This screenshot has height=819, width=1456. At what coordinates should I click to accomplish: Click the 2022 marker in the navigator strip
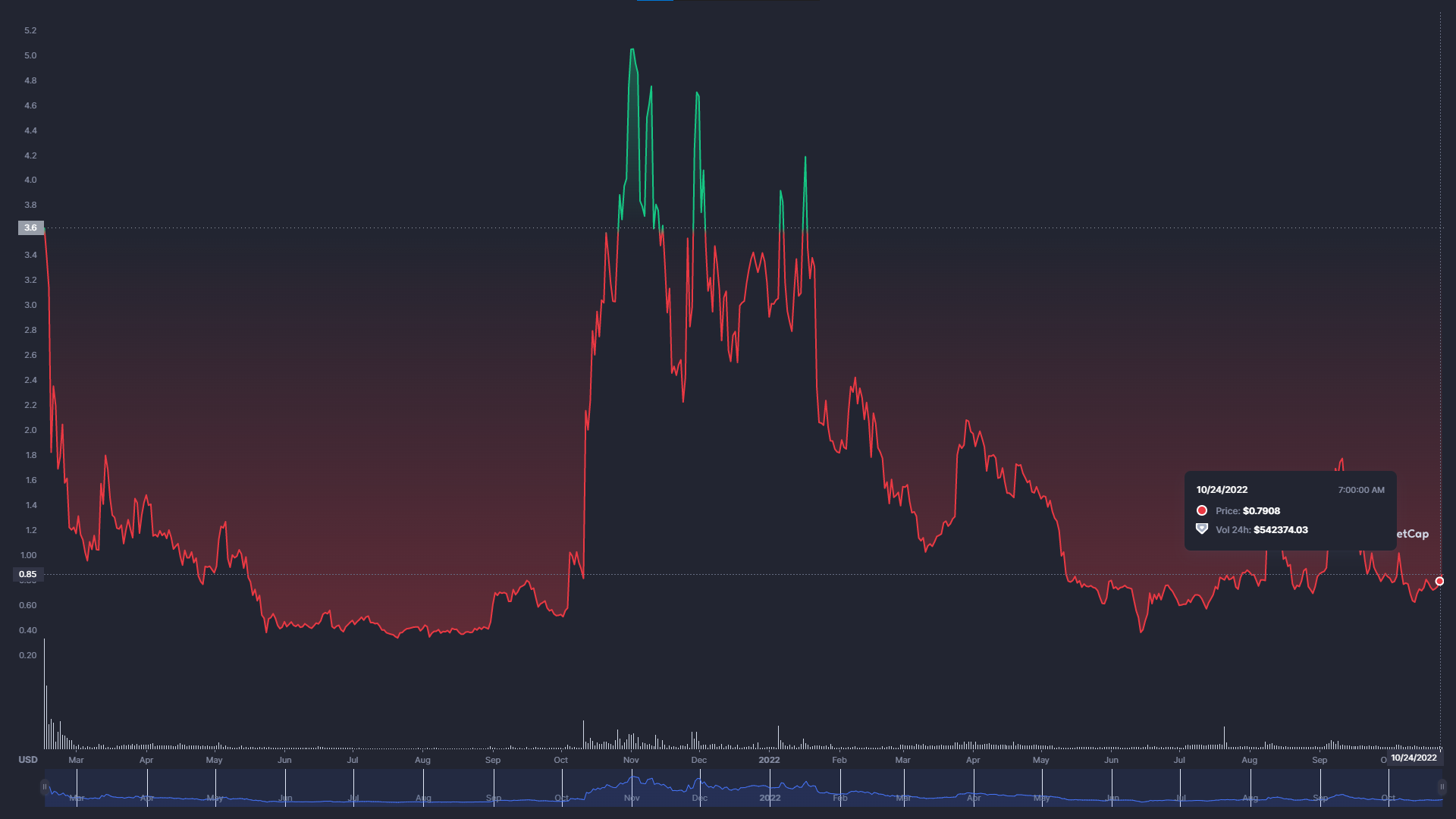[x=770, y=798]
